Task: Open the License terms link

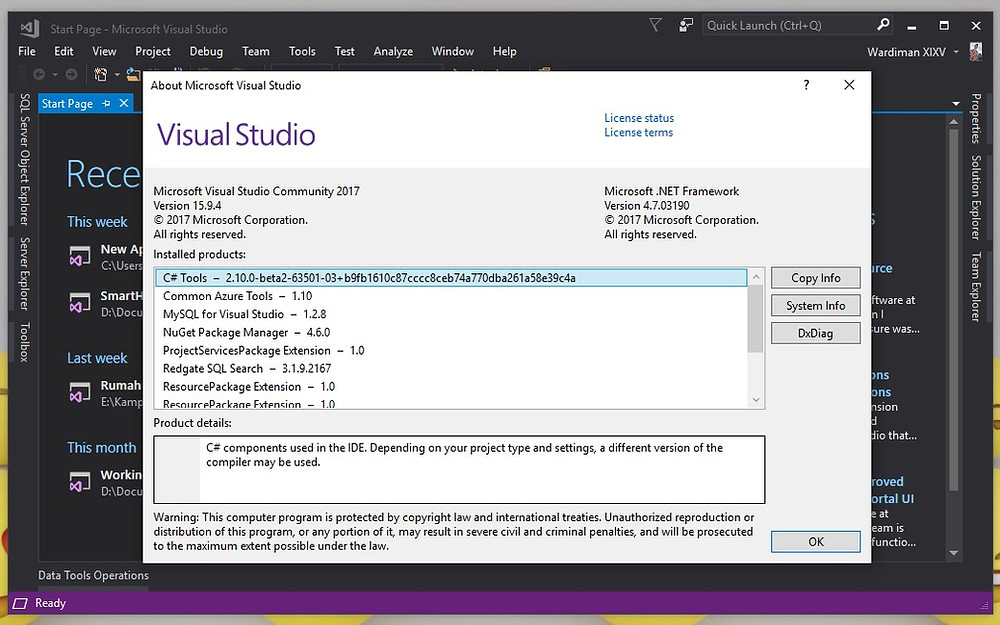Action: tap(638, 133)
